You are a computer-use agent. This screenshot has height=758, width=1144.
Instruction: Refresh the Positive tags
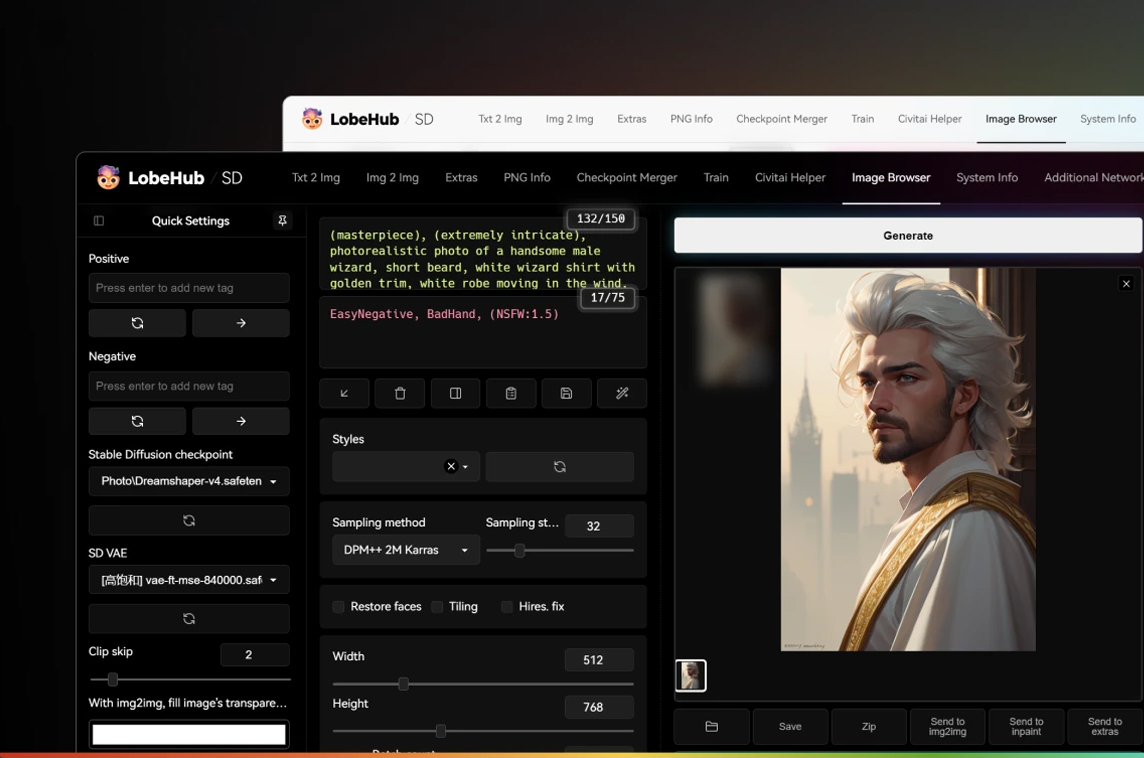[137, 322]
